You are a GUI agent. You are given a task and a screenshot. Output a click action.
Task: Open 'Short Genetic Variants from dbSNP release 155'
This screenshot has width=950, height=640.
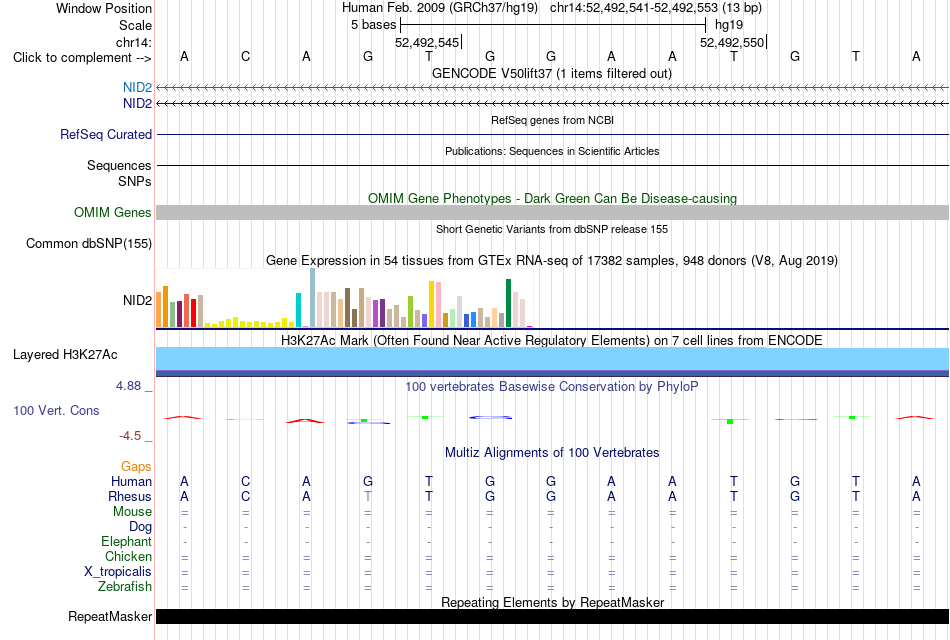(552, 229)
